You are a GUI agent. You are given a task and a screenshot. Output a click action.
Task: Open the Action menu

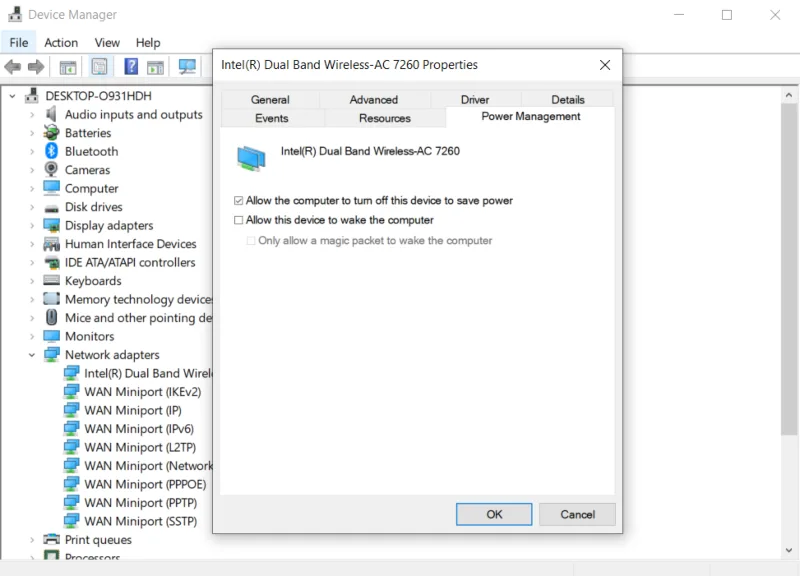[x=61, y=42]
